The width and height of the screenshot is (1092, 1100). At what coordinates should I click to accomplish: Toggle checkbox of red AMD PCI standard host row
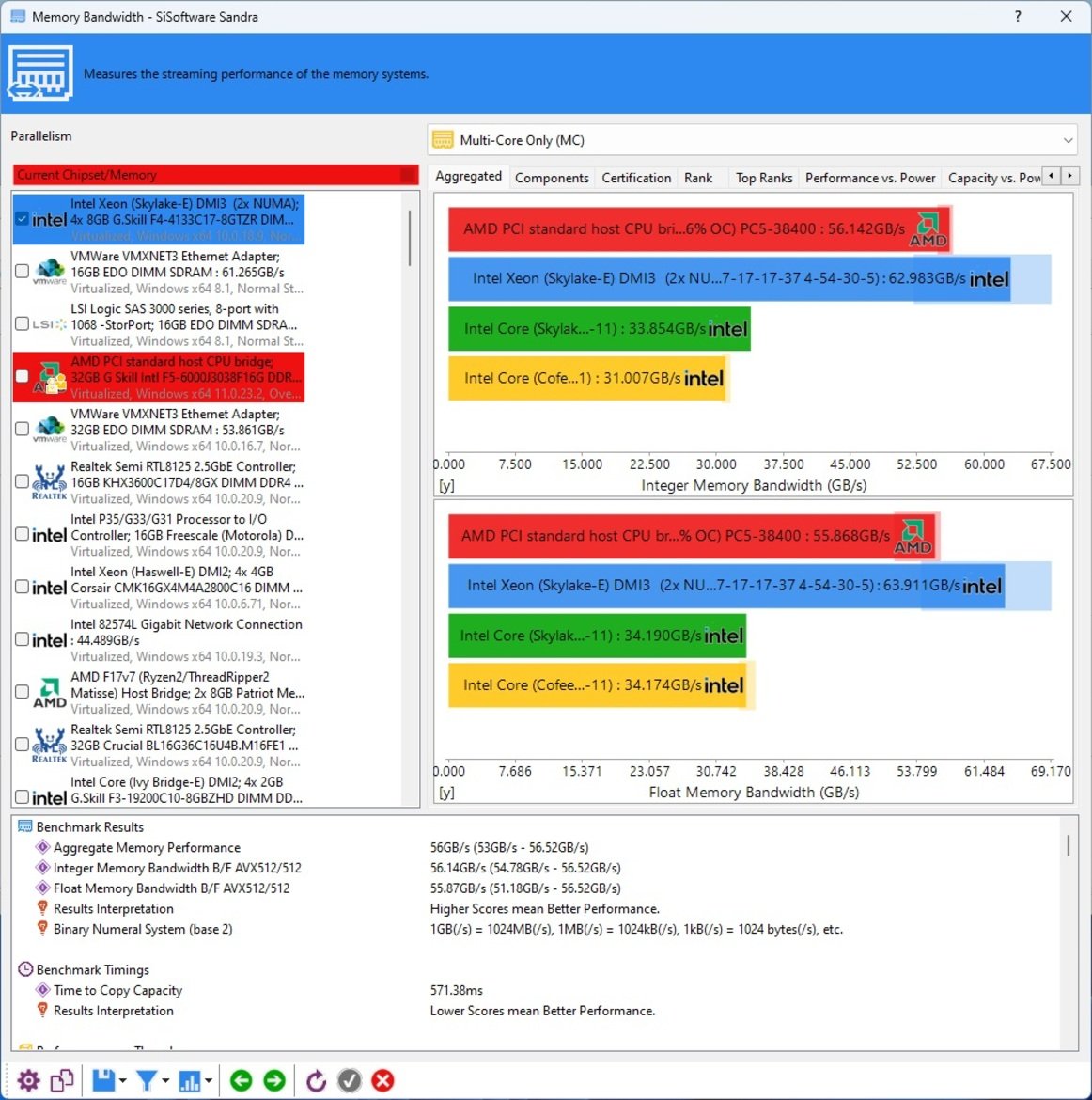(22, 376)
